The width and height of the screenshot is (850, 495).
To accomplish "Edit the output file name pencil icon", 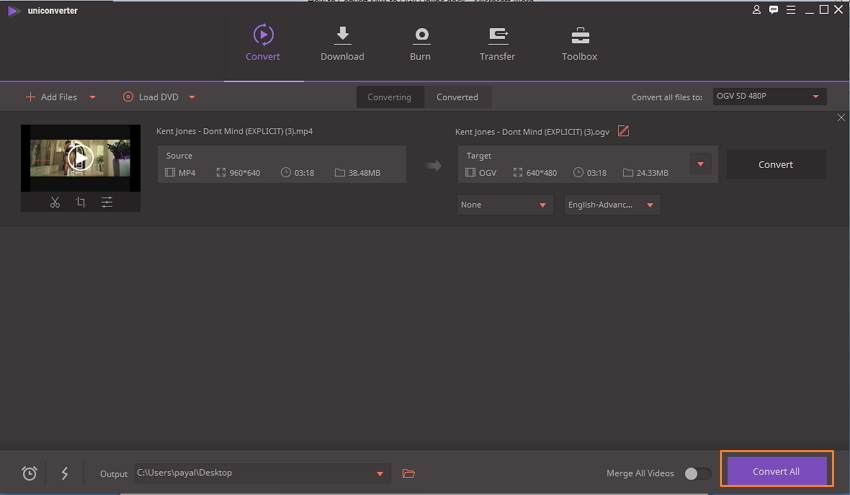I will coord(623,131).
